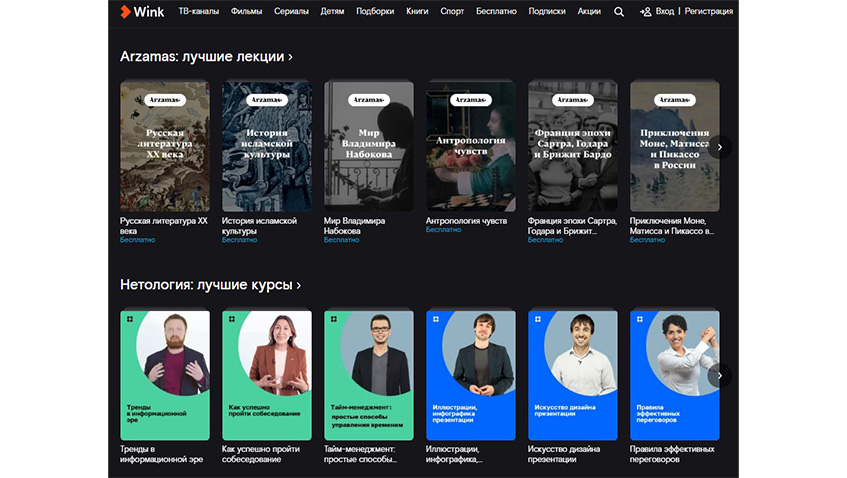
Task: Click Arzamas badge on Набокова poster
Action: (x=369, y=100)
